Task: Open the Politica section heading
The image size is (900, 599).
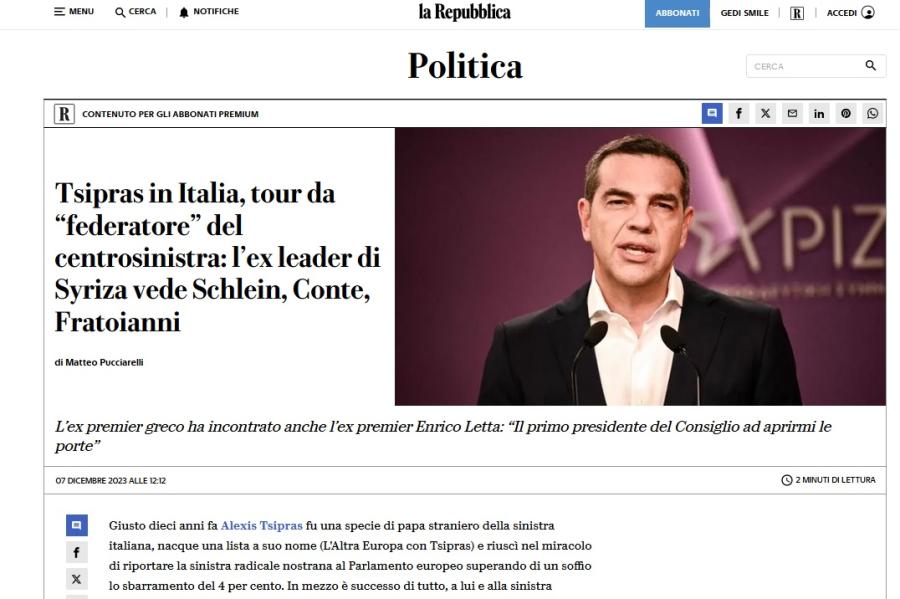Action: point(465,65)
